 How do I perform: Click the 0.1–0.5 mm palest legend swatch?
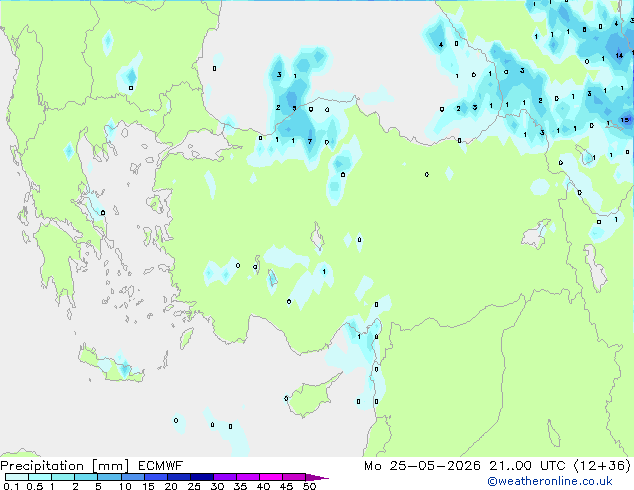point(17,477)
